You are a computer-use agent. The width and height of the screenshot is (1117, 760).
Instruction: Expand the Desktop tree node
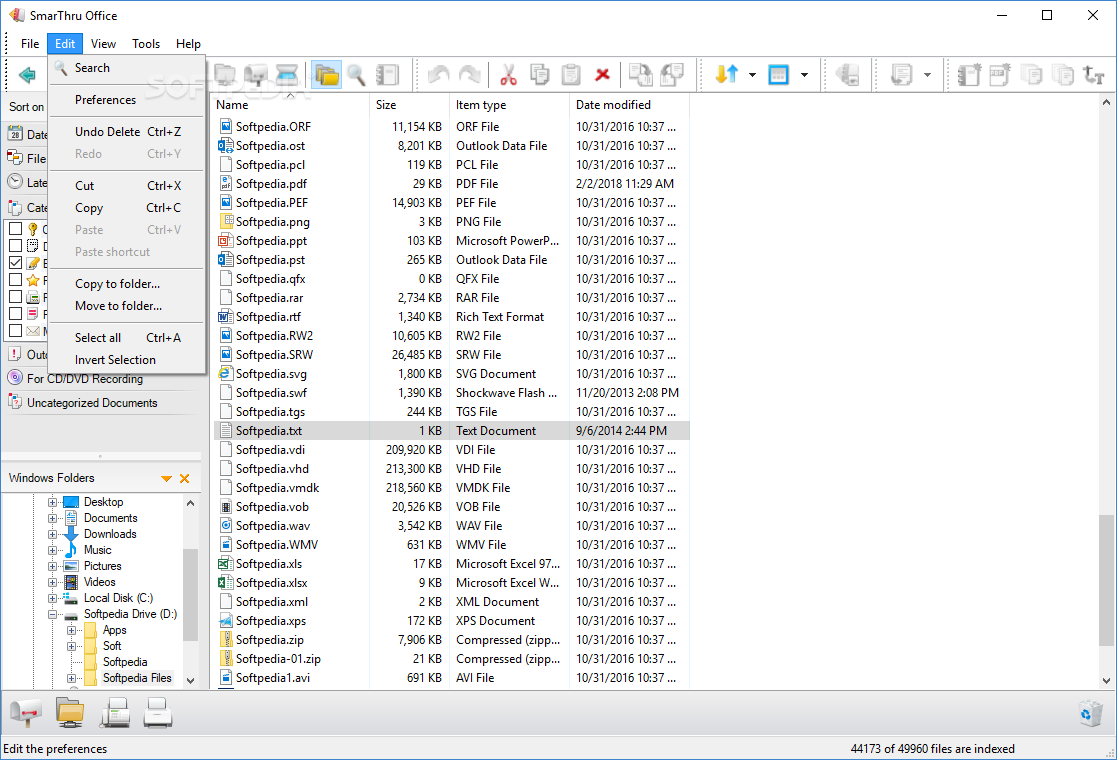tap(52, 502)
